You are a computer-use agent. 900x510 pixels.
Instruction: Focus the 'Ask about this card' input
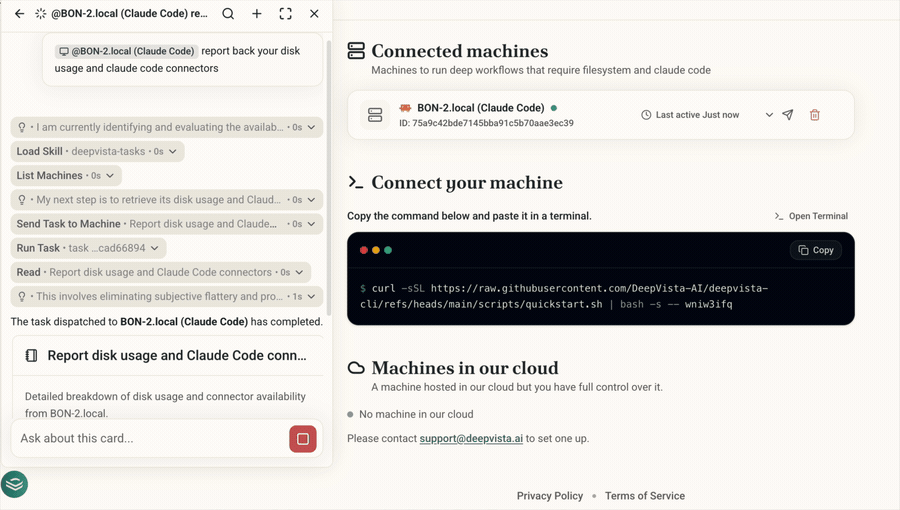tap(152, 438)
